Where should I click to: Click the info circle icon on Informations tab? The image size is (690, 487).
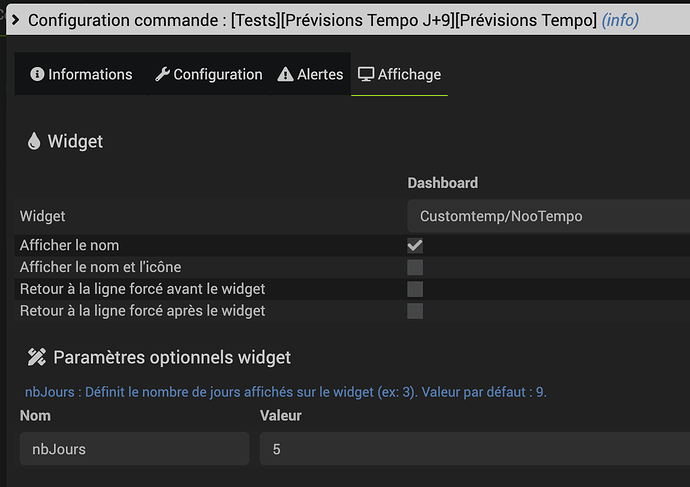click(37, 75)
